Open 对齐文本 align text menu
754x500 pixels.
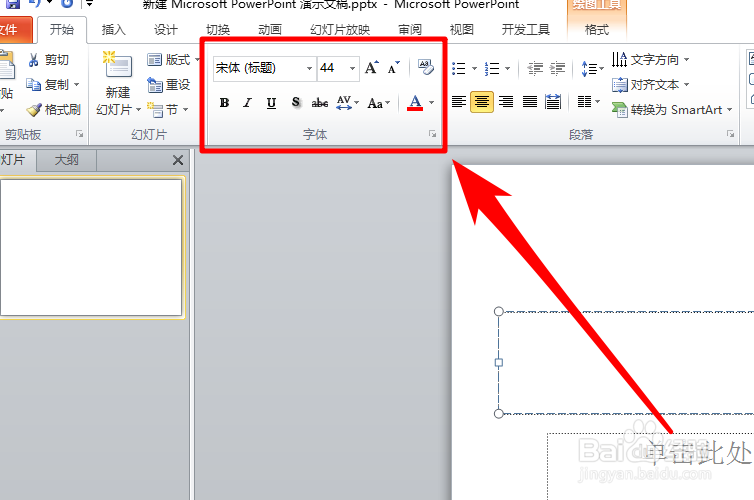pos(650,85)
